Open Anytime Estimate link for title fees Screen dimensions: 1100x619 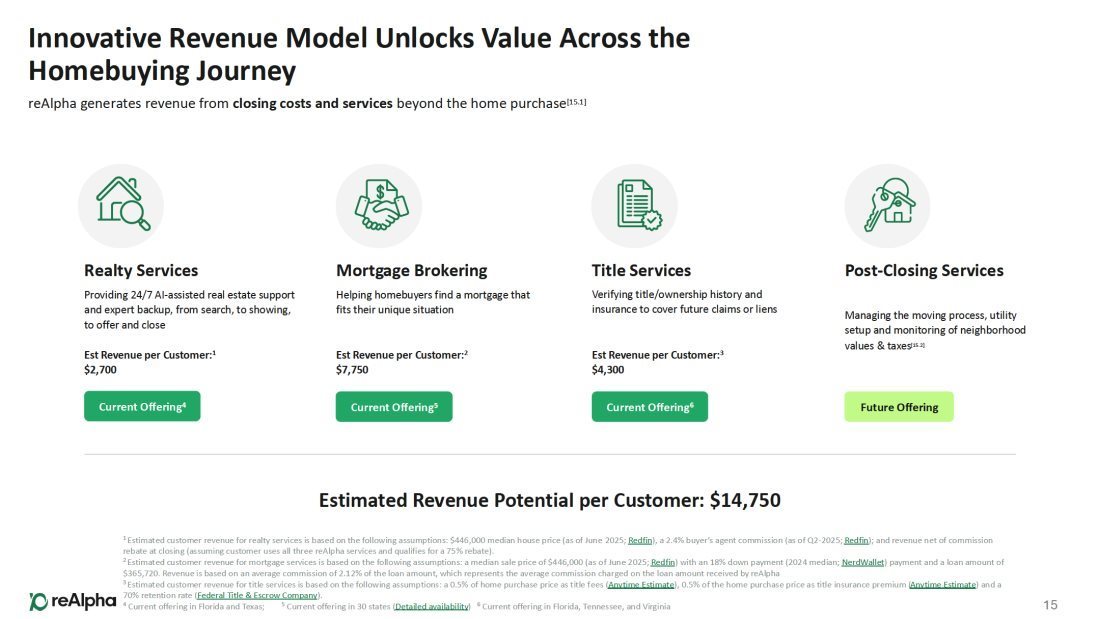click(643, 584)
